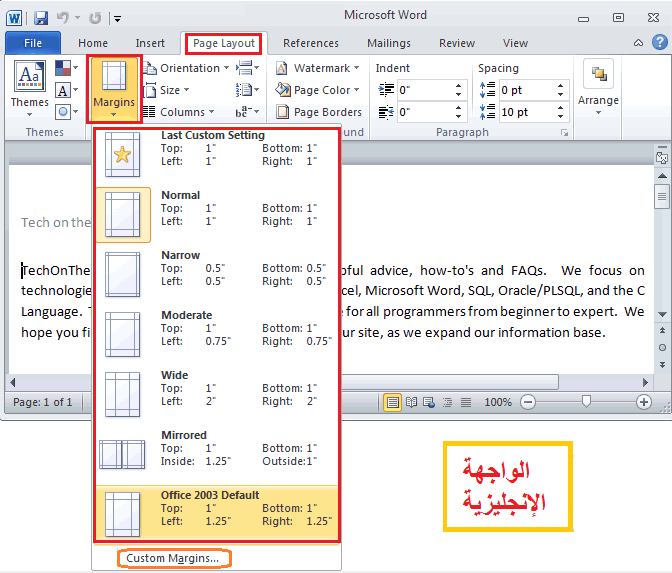The width and height of the screenshot is (672, 573).
Task: Click horizontal scrollbar right arrow
Action: click(x=645, y=382)
